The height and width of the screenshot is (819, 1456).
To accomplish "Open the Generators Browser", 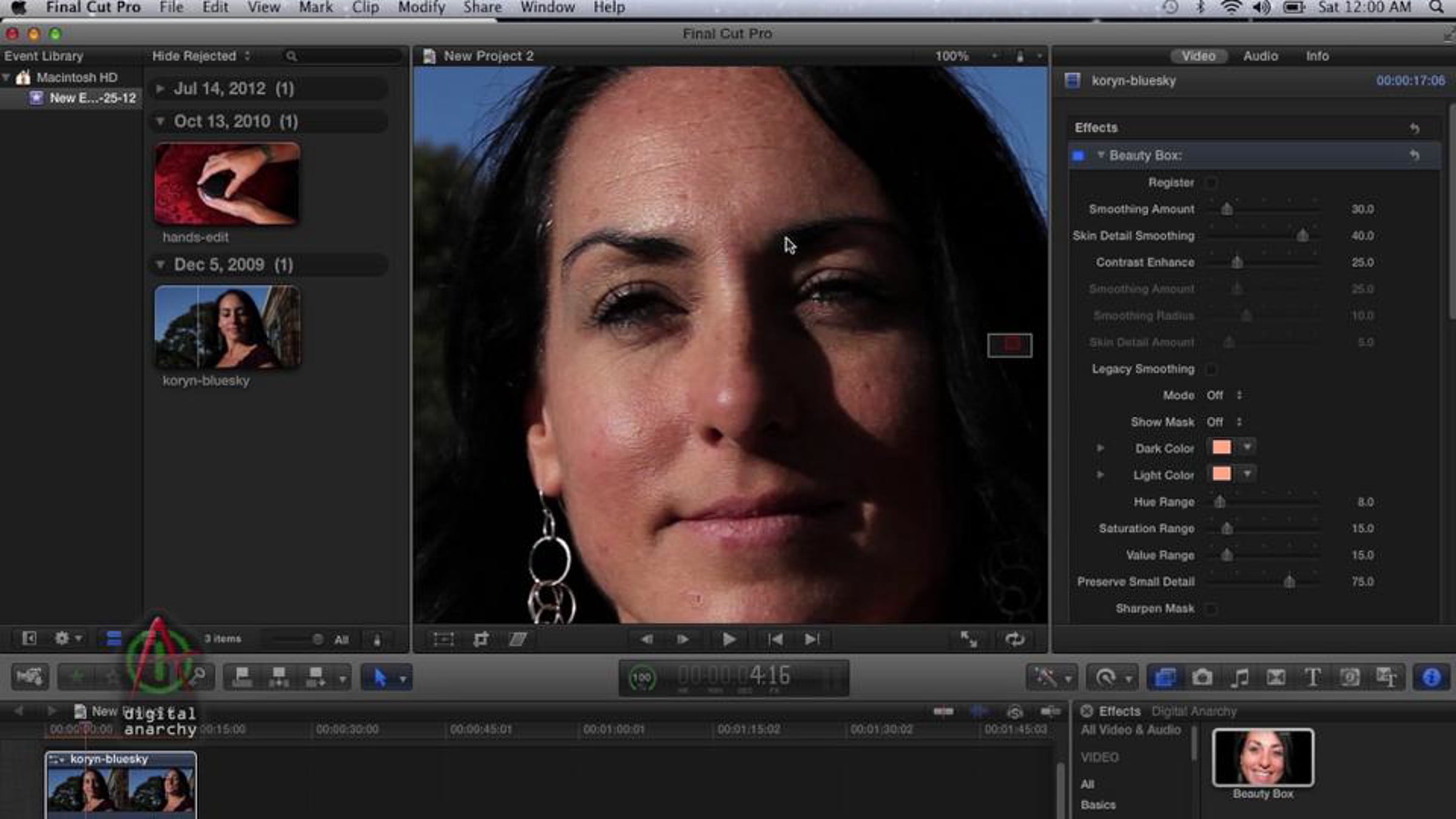I will 1349,677.
